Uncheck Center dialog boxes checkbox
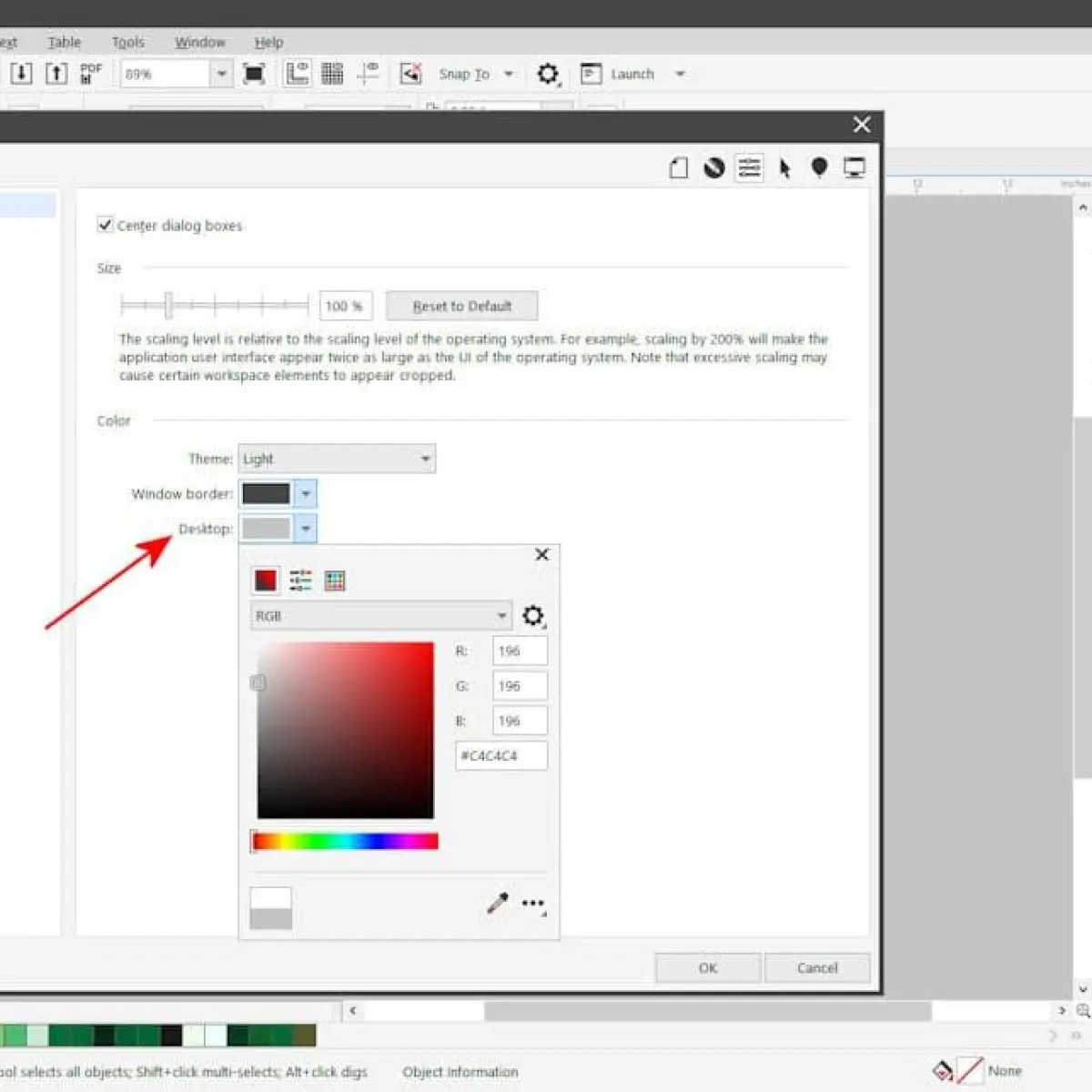 (106, 225)
